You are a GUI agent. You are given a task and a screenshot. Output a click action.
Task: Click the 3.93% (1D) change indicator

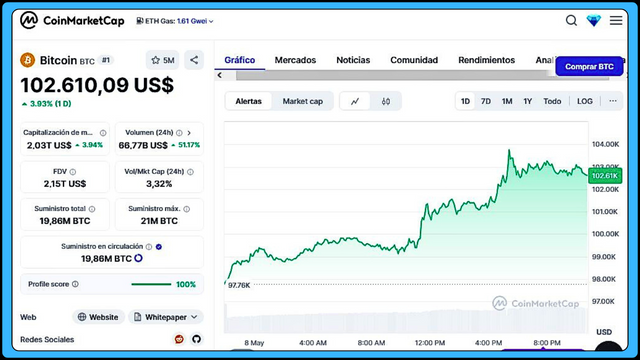(x=47, y=104)
